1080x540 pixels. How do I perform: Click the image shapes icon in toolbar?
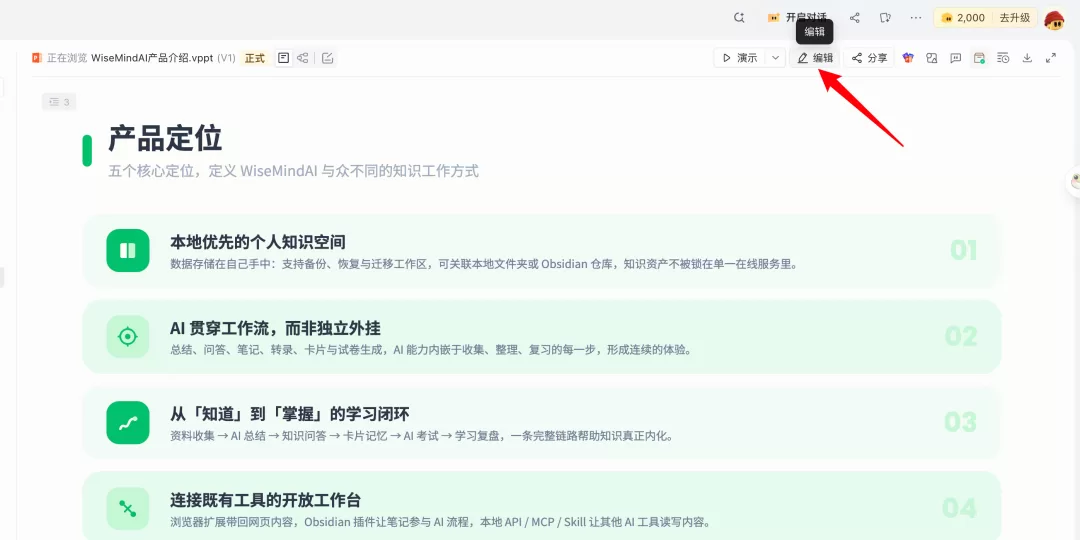pos(932,58)
